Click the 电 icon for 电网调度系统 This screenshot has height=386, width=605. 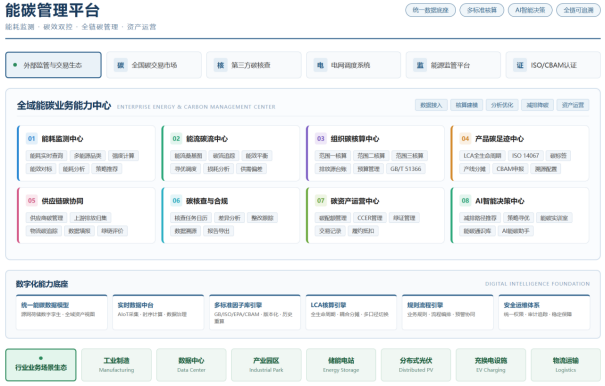tap(320, 65)
